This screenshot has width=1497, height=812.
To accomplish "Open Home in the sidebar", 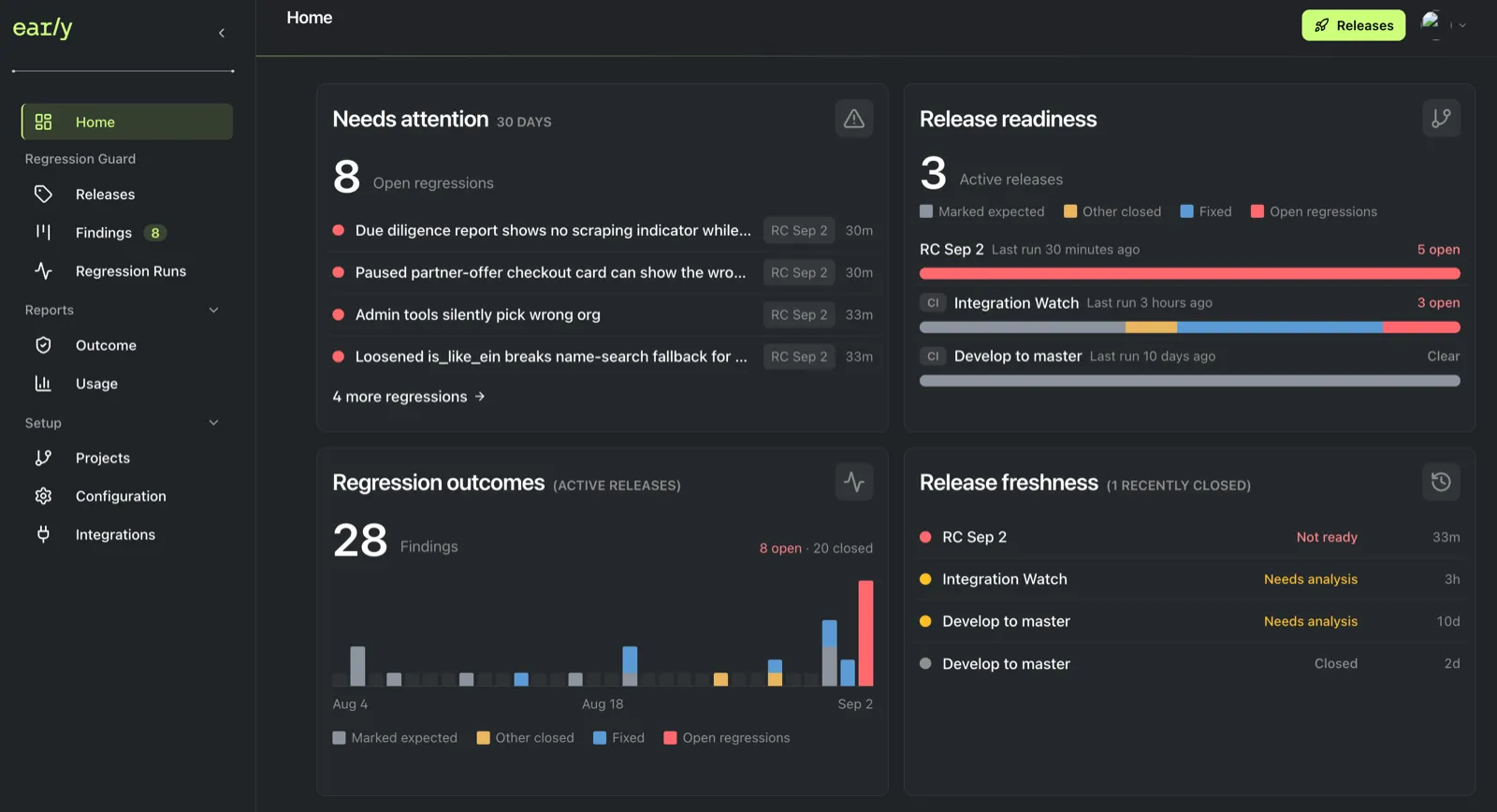I will [x=127, y=122].
